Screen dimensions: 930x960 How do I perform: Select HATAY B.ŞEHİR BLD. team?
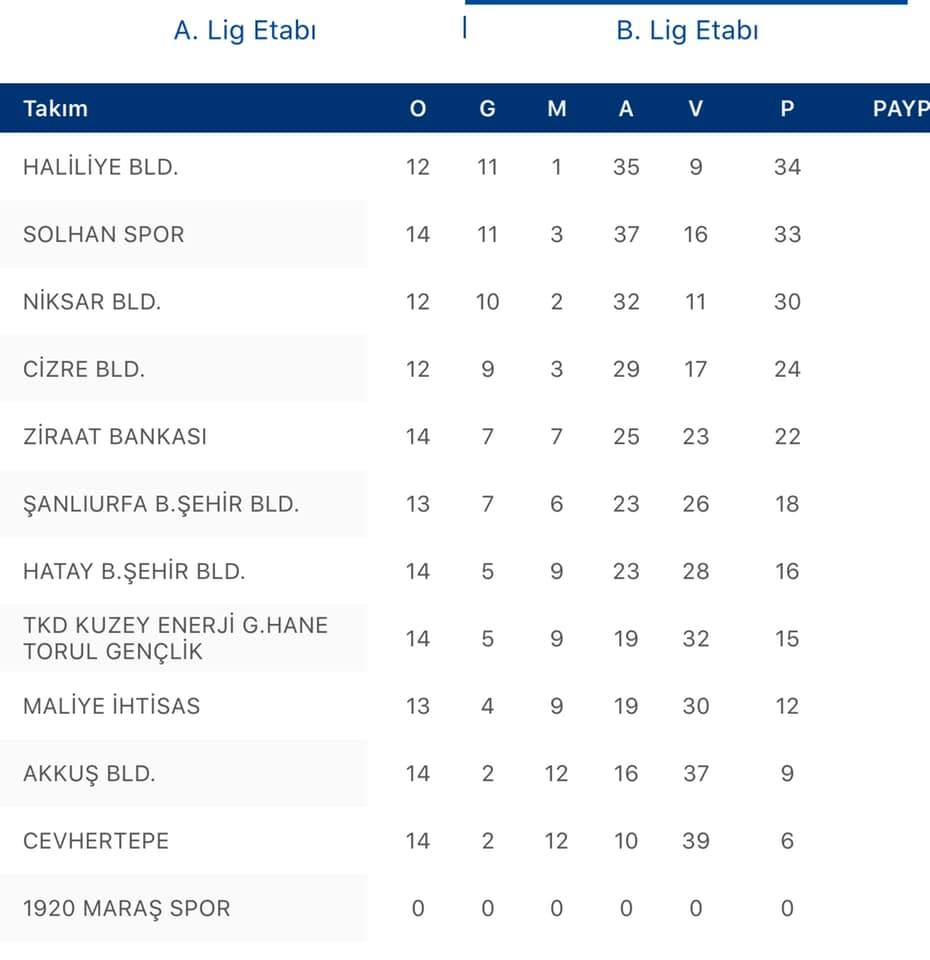click(x=134, y=571)
